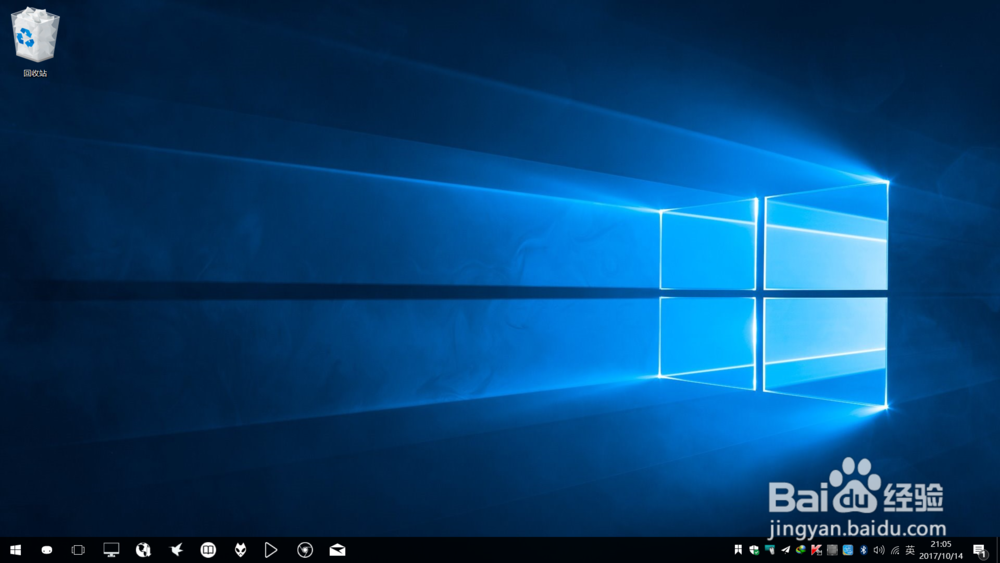Launch the bird-shaped taskbar app
The image size is (1000, 563).
(x=176, y=550)
